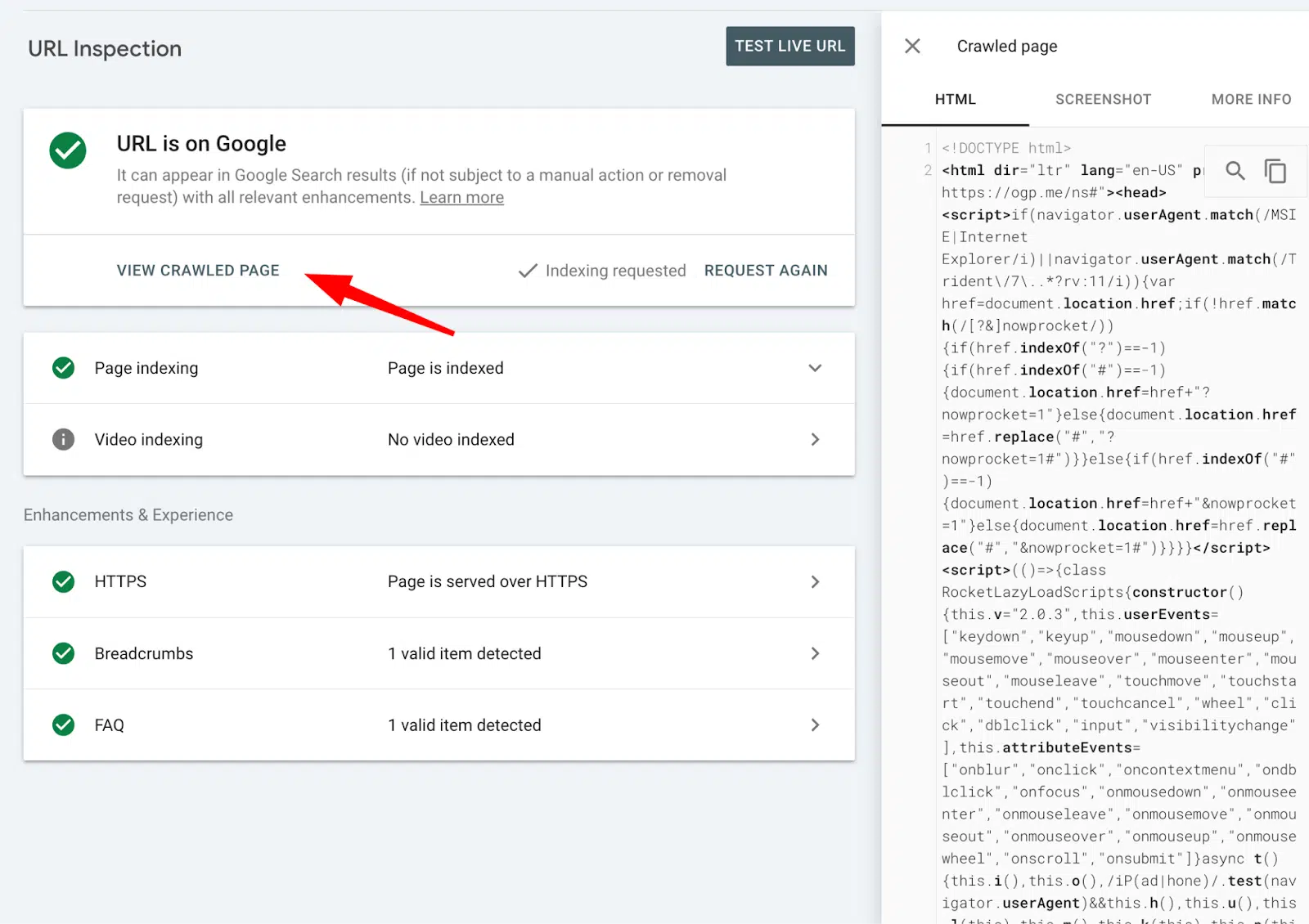Expand the HTTPS details
This screenshot has height=924, width=1309.
(x=815, y=581)
